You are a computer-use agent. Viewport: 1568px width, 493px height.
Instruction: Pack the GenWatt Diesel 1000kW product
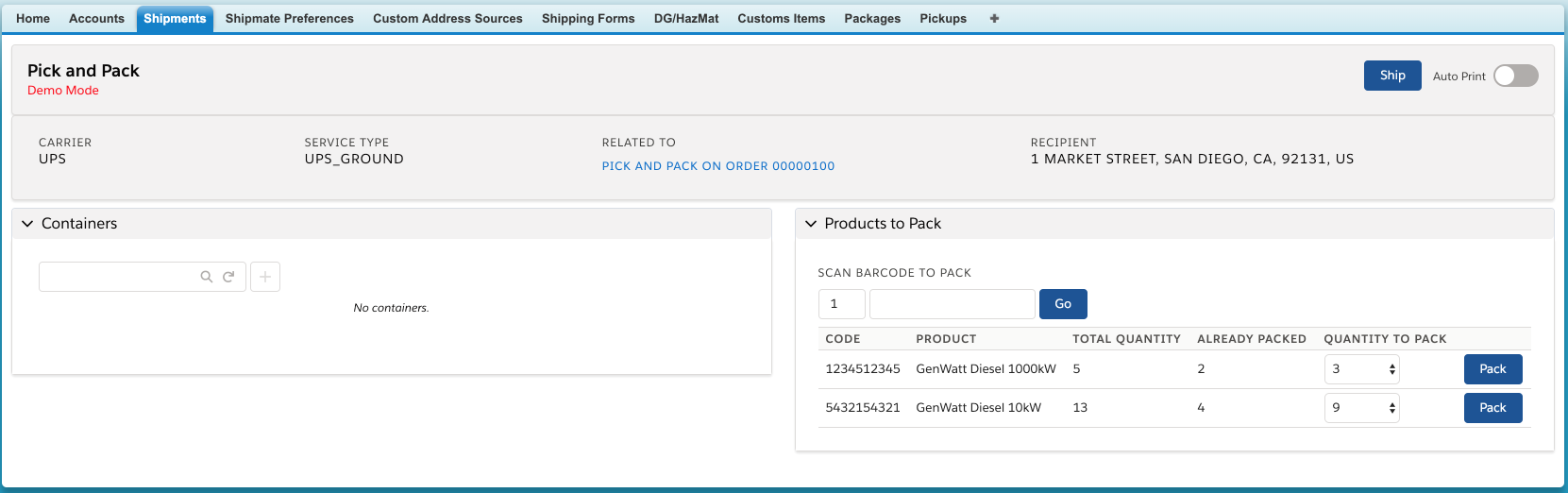[x=1492, y=369]
